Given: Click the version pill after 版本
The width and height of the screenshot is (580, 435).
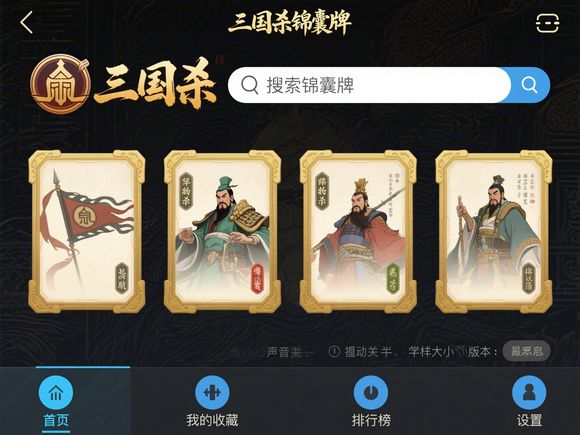Looking at the screenshot, I should (x=526, y=351).
